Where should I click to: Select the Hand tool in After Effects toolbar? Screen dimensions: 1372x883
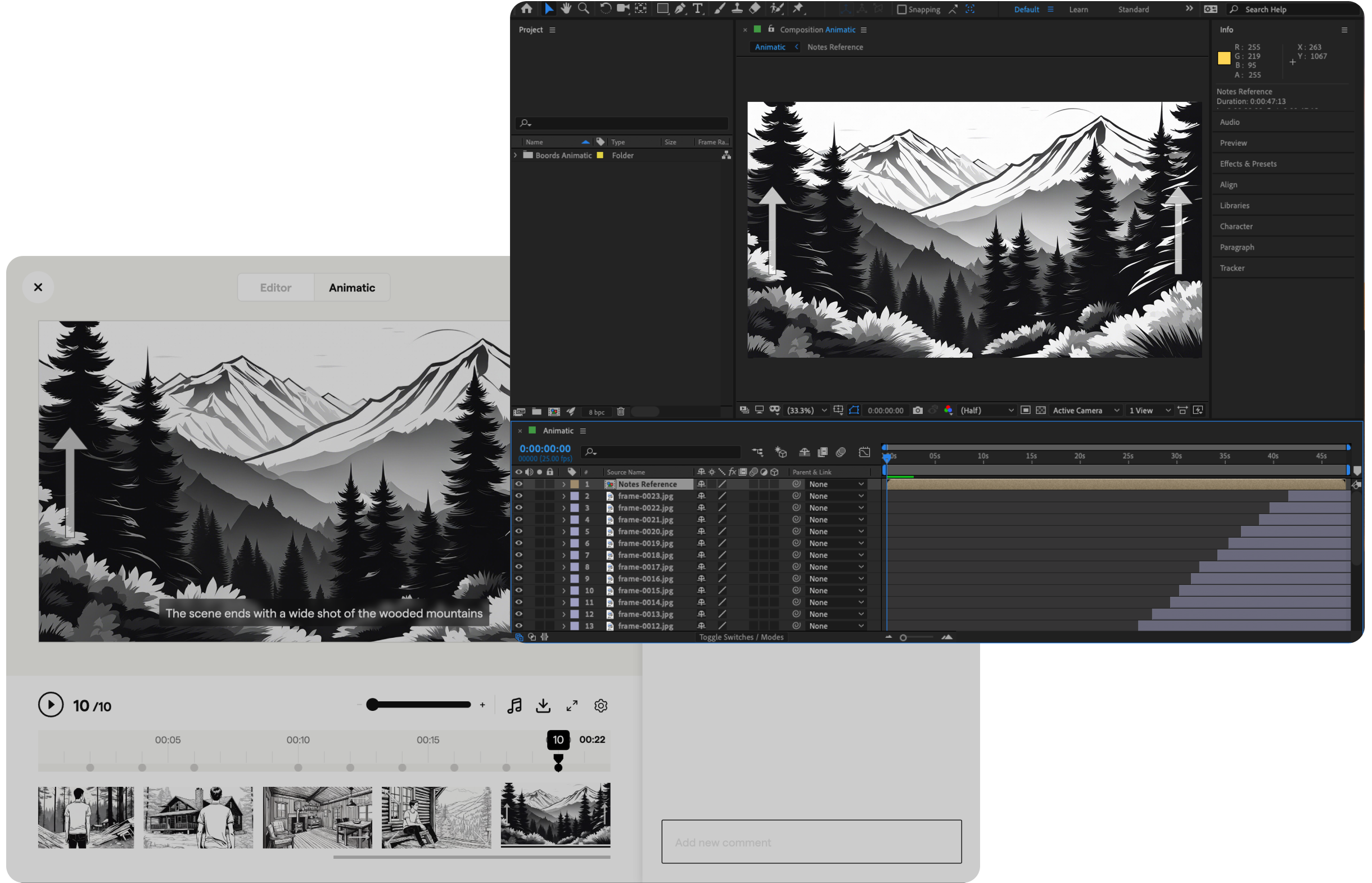[566, 8]
